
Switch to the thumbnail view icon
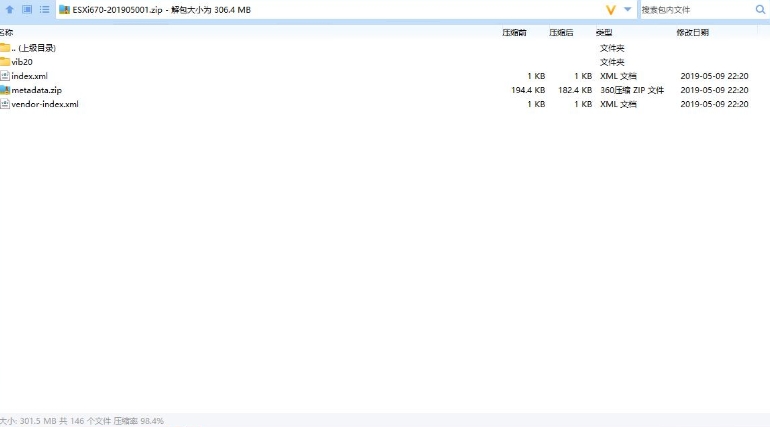pyautogui.click(x=27, y=9)
